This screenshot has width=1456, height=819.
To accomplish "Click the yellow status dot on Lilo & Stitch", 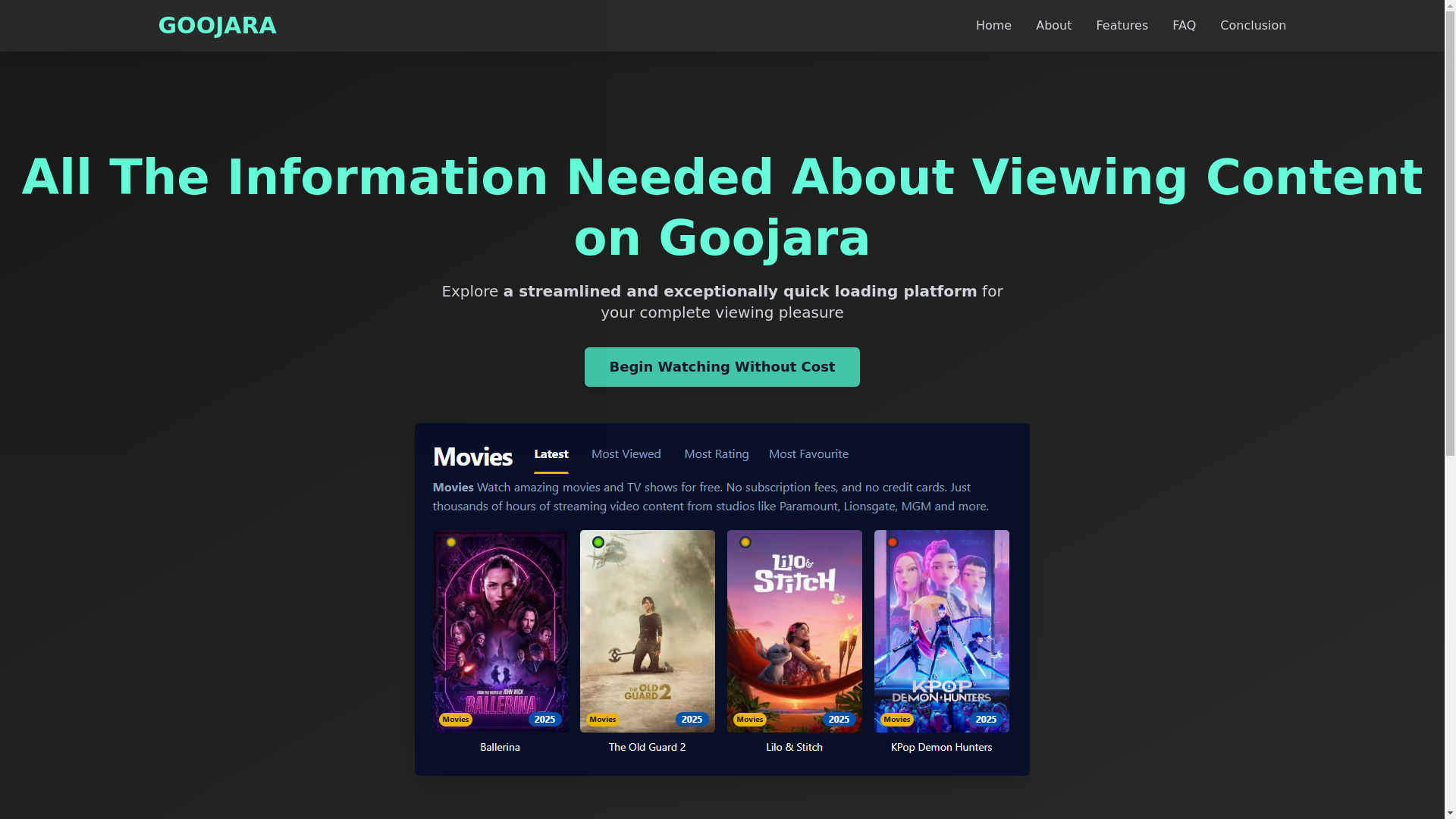I will click(x=745, y=542).
